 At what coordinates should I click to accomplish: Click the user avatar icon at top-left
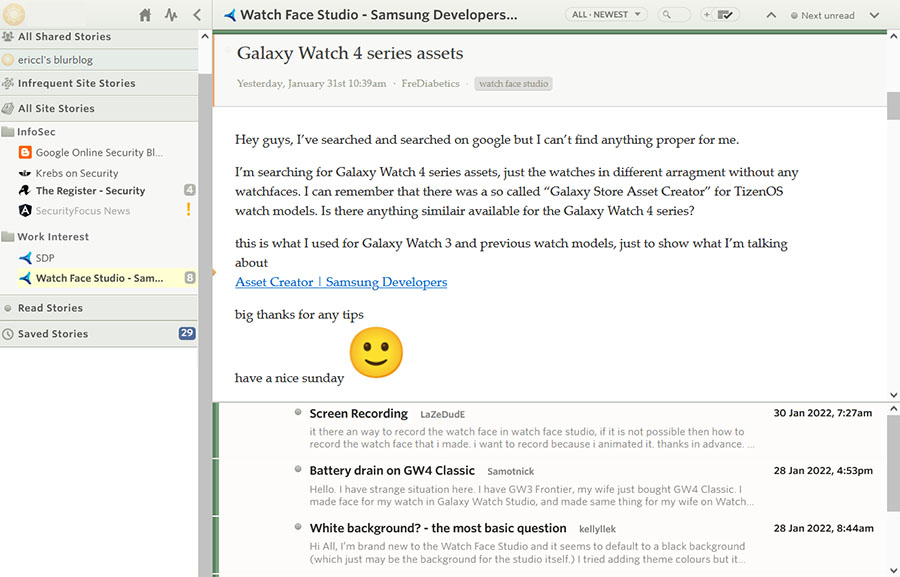coord(14,14)
